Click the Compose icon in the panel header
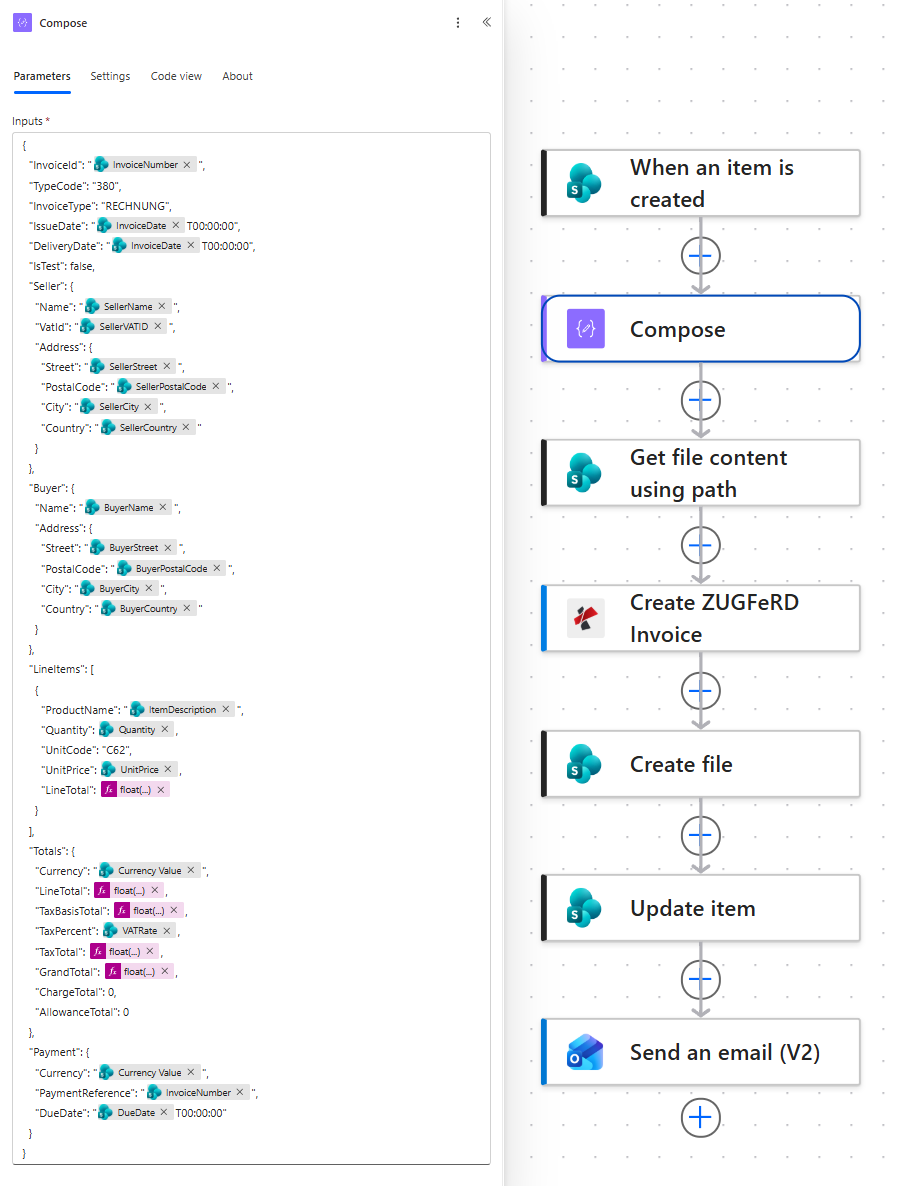900x1186 pixels. click(23, 23)
